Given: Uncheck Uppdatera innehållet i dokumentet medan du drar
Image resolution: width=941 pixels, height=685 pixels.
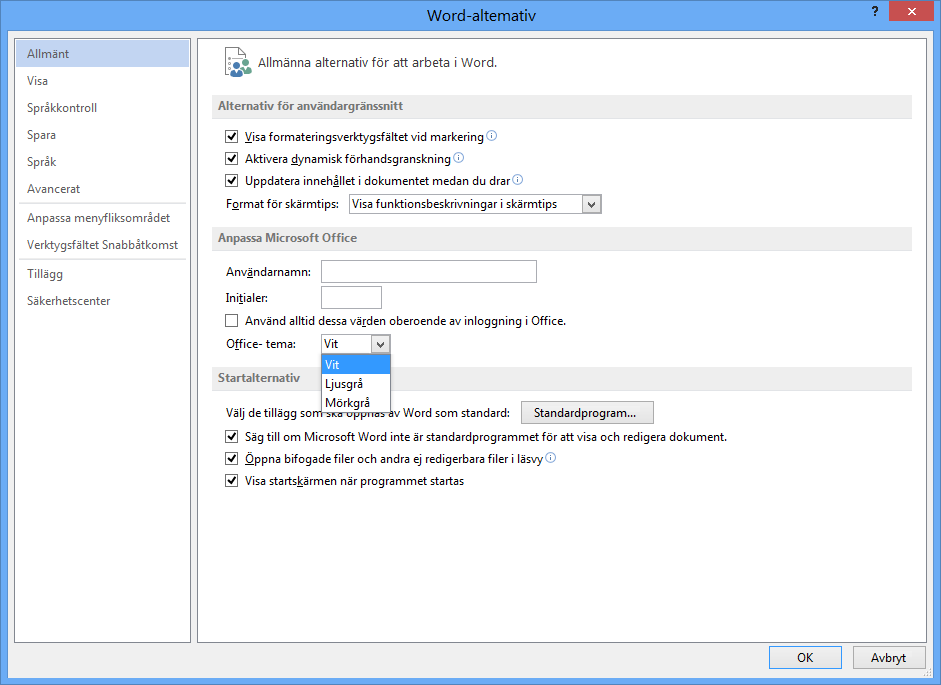Looking at the screenshot, I should pyautogui.click(x=232, y=180).
